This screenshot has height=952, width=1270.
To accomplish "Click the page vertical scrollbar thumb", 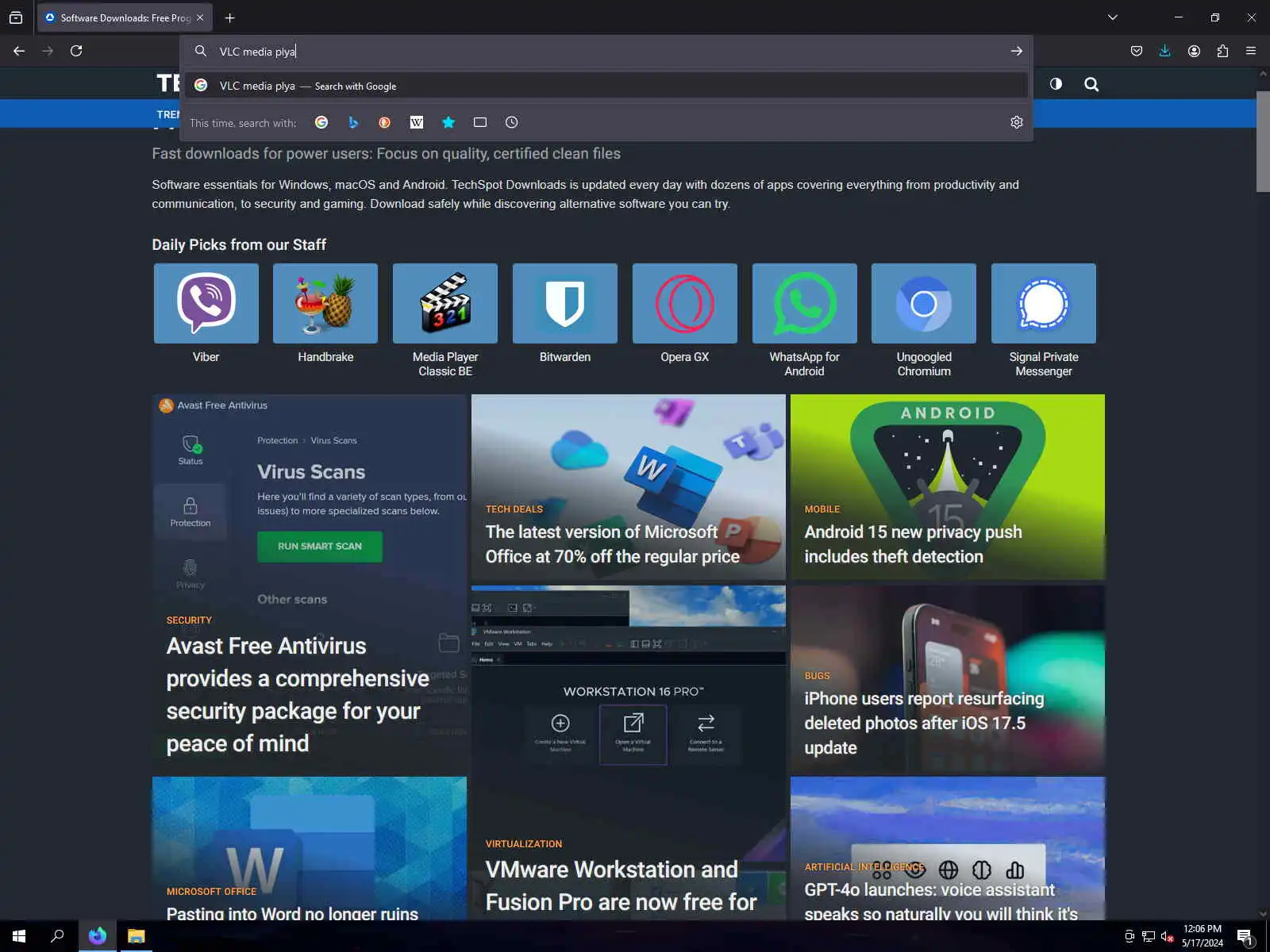I will click(1263, 141).
